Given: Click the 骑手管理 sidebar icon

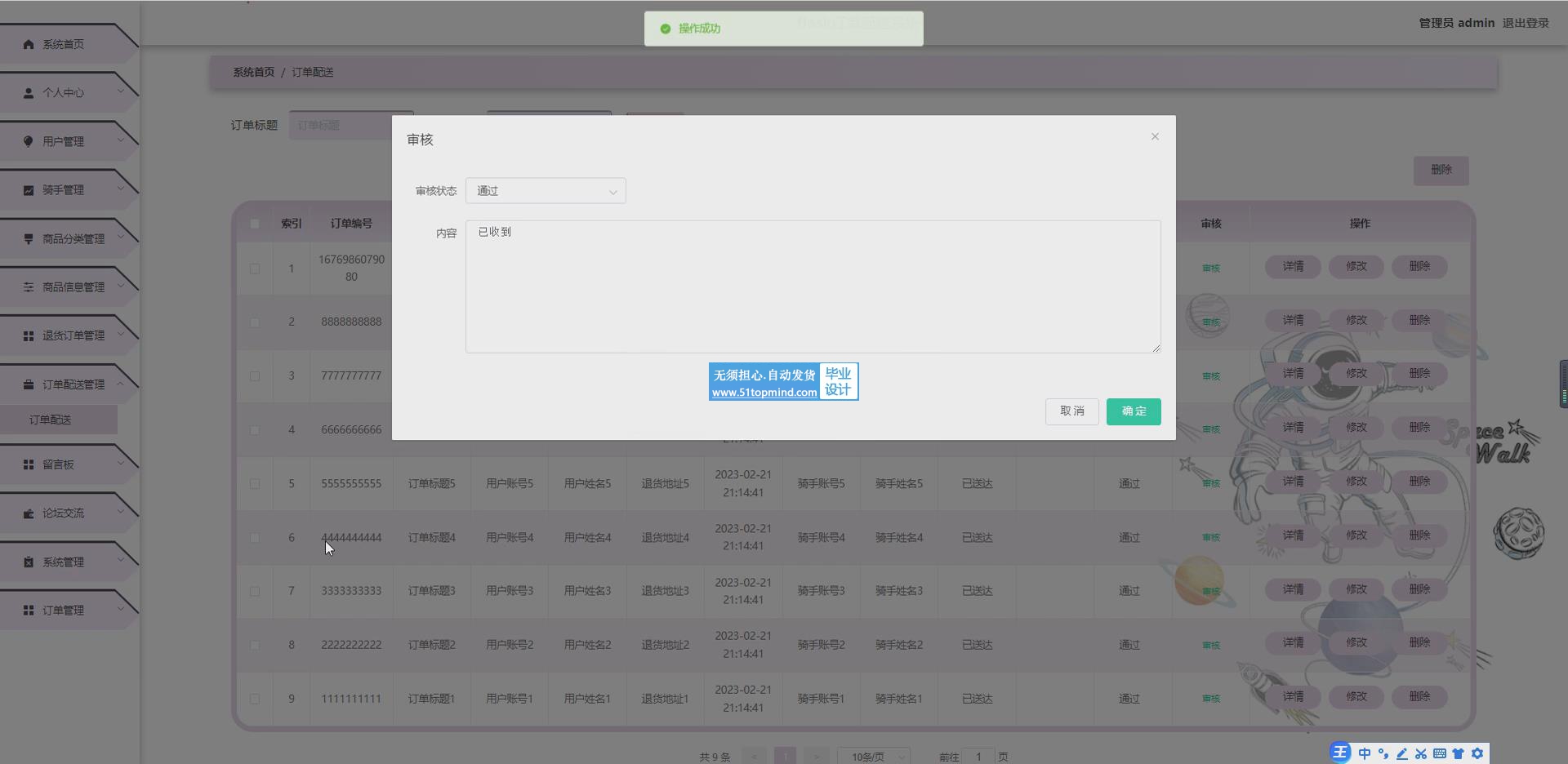Looking at the screenshot, I should [x=29, y=190].
